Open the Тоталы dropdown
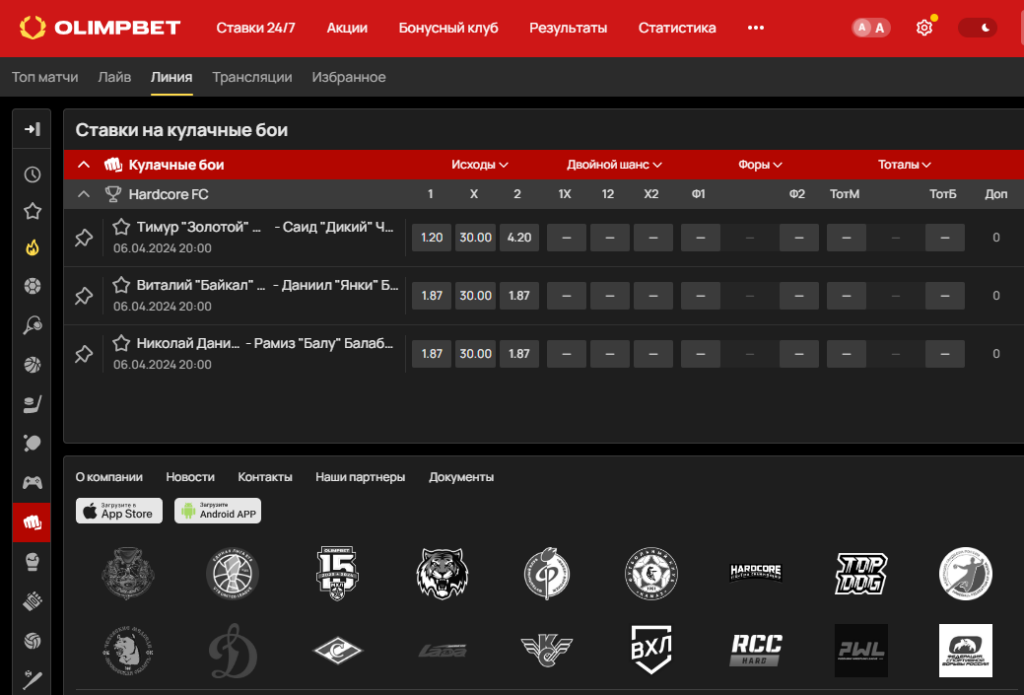The width and height of the screenshot is (1024, 695). click(904, 165)
